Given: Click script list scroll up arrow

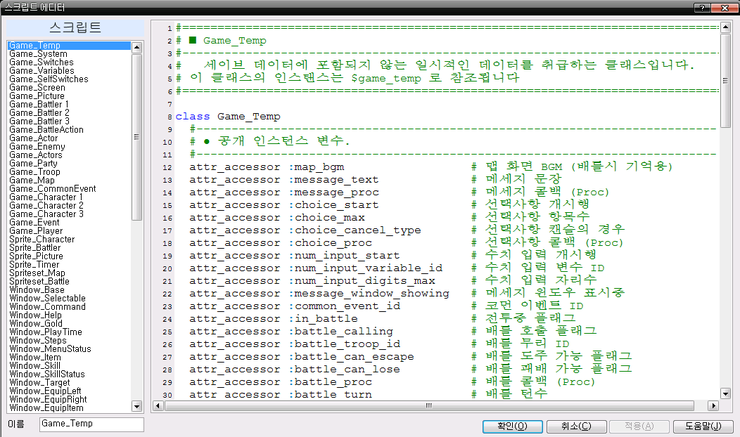Looking at the screenshot, I should coord(136,47).
